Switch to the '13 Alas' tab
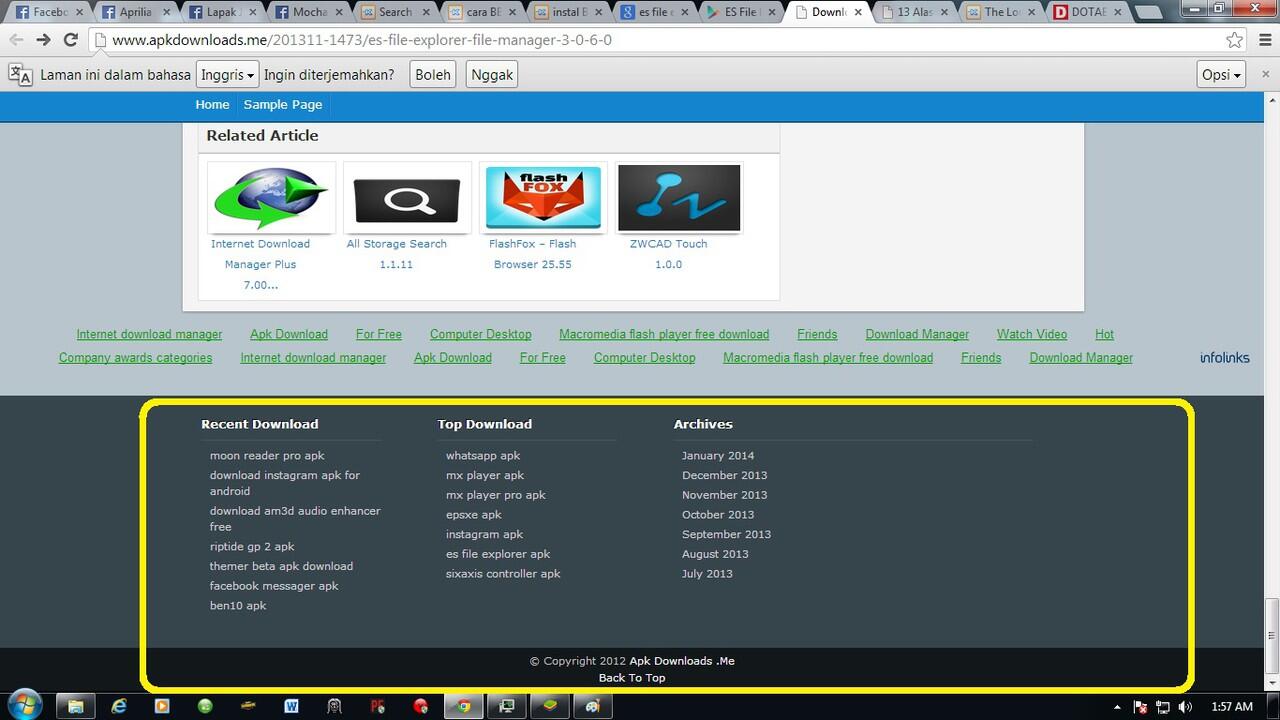This screenshot has width=1280, height=720. pos(916,12)
